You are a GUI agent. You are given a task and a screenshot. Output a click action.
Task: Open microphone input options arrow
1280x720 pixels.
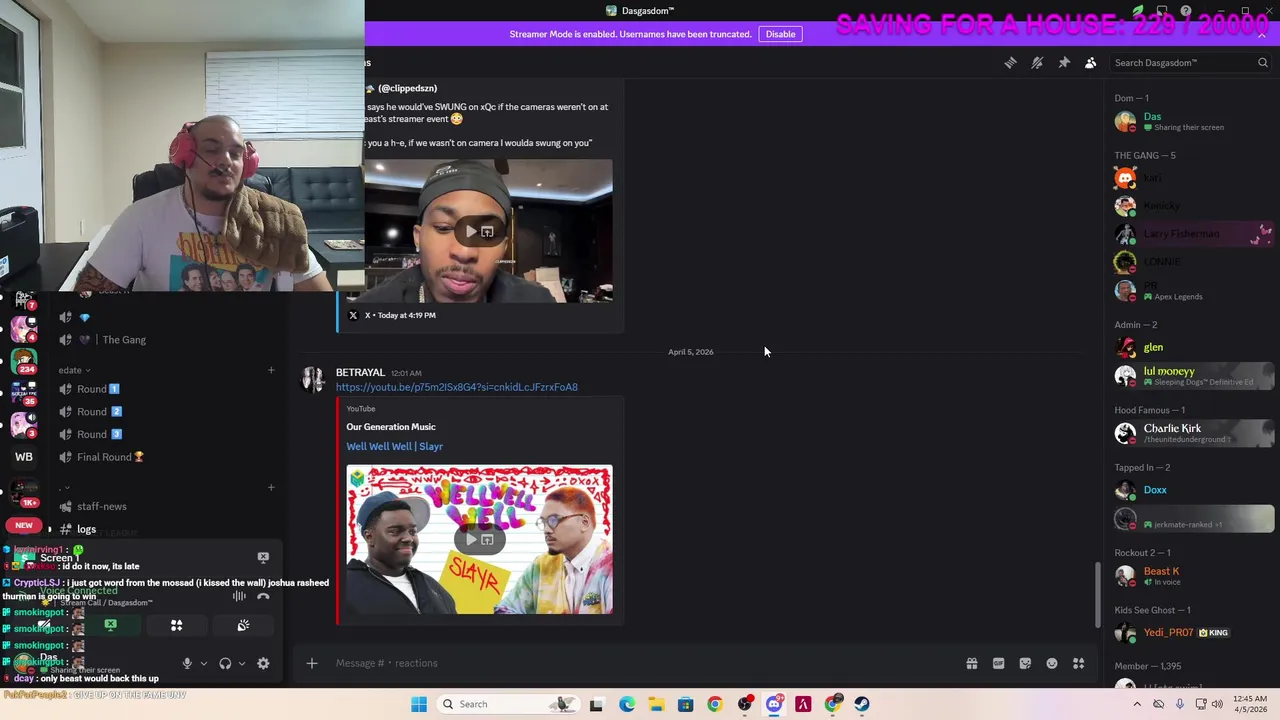(203, 663)
